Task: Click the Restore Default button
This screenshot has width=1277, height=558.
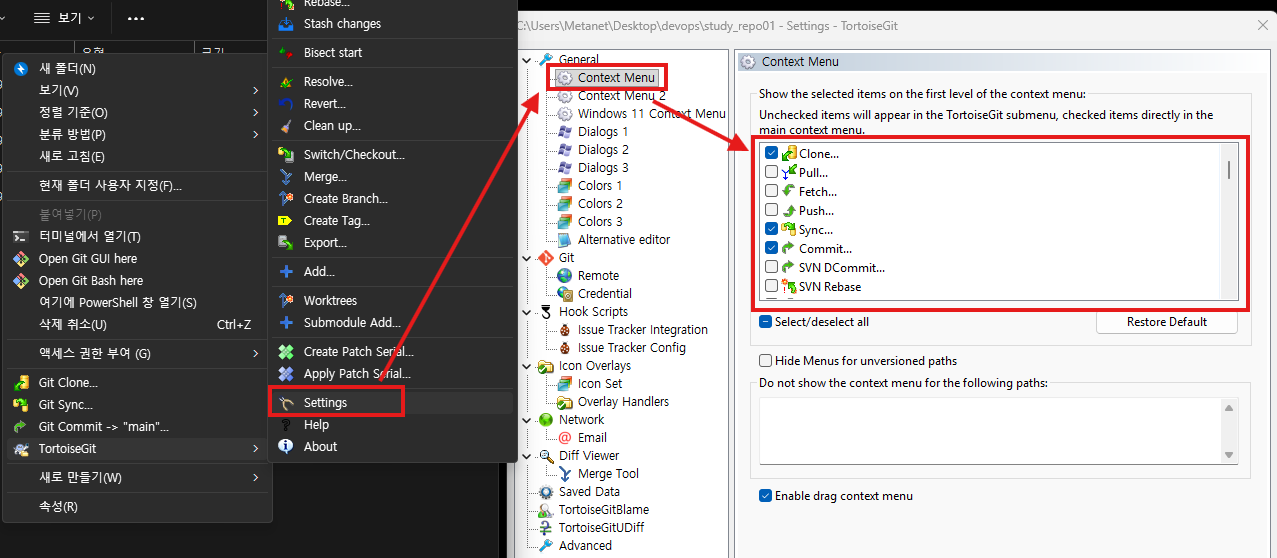Action: pyautogui.click(x=1166, y=322)
